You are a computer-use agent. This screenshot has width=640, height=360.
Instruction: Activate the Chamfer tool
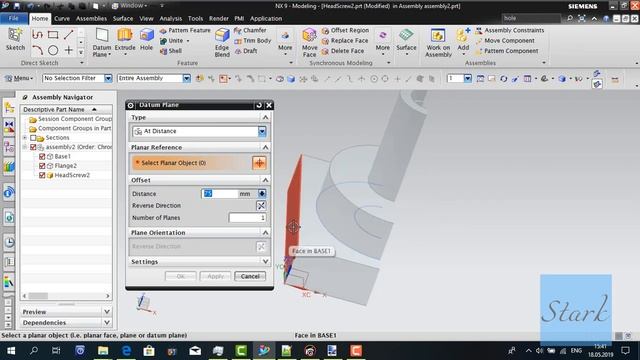[x=250, y=30]
